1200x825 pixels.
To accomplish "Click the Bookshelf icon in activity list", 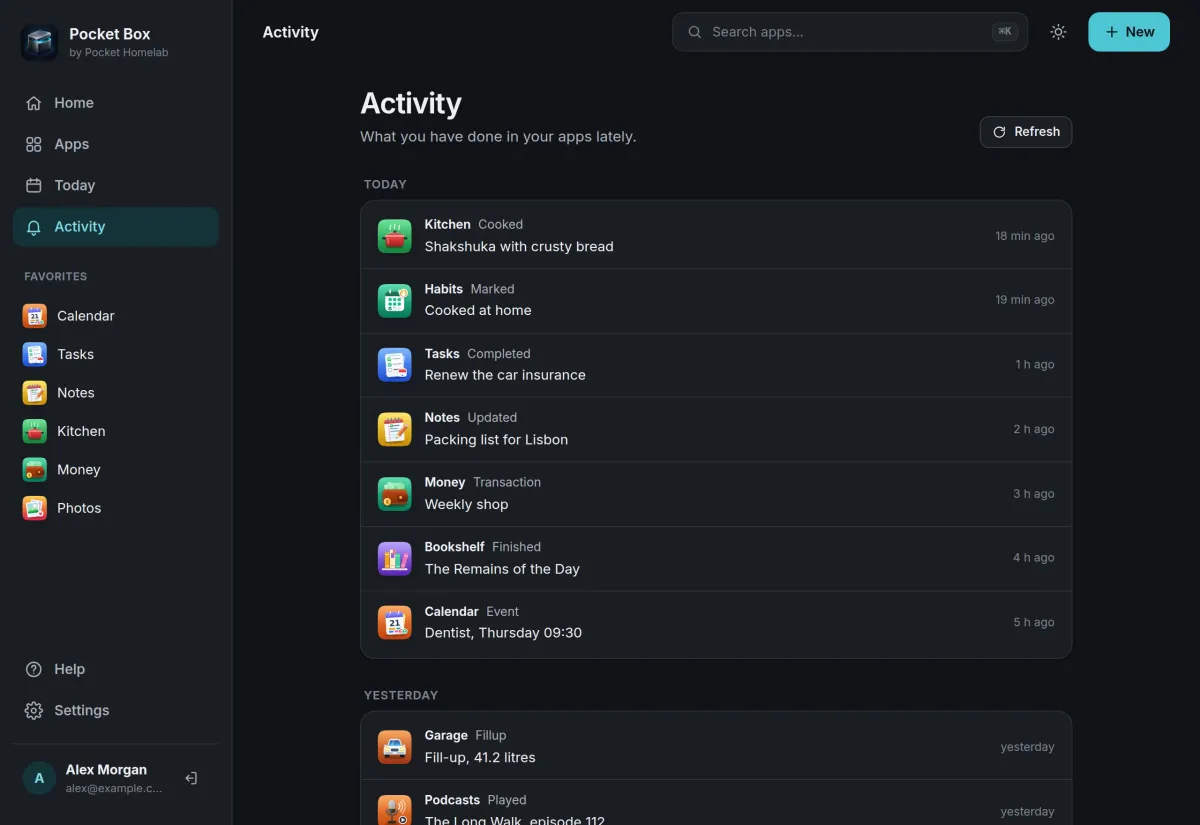I will pyautogui.click(x=394, y=558).
